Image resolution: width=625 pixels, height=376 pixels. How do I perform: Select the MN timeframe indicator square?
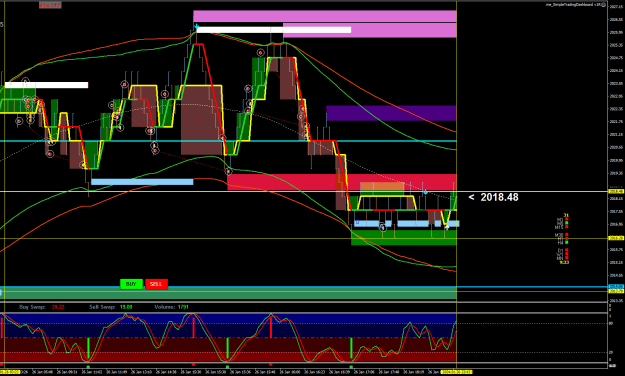point(566,258)
